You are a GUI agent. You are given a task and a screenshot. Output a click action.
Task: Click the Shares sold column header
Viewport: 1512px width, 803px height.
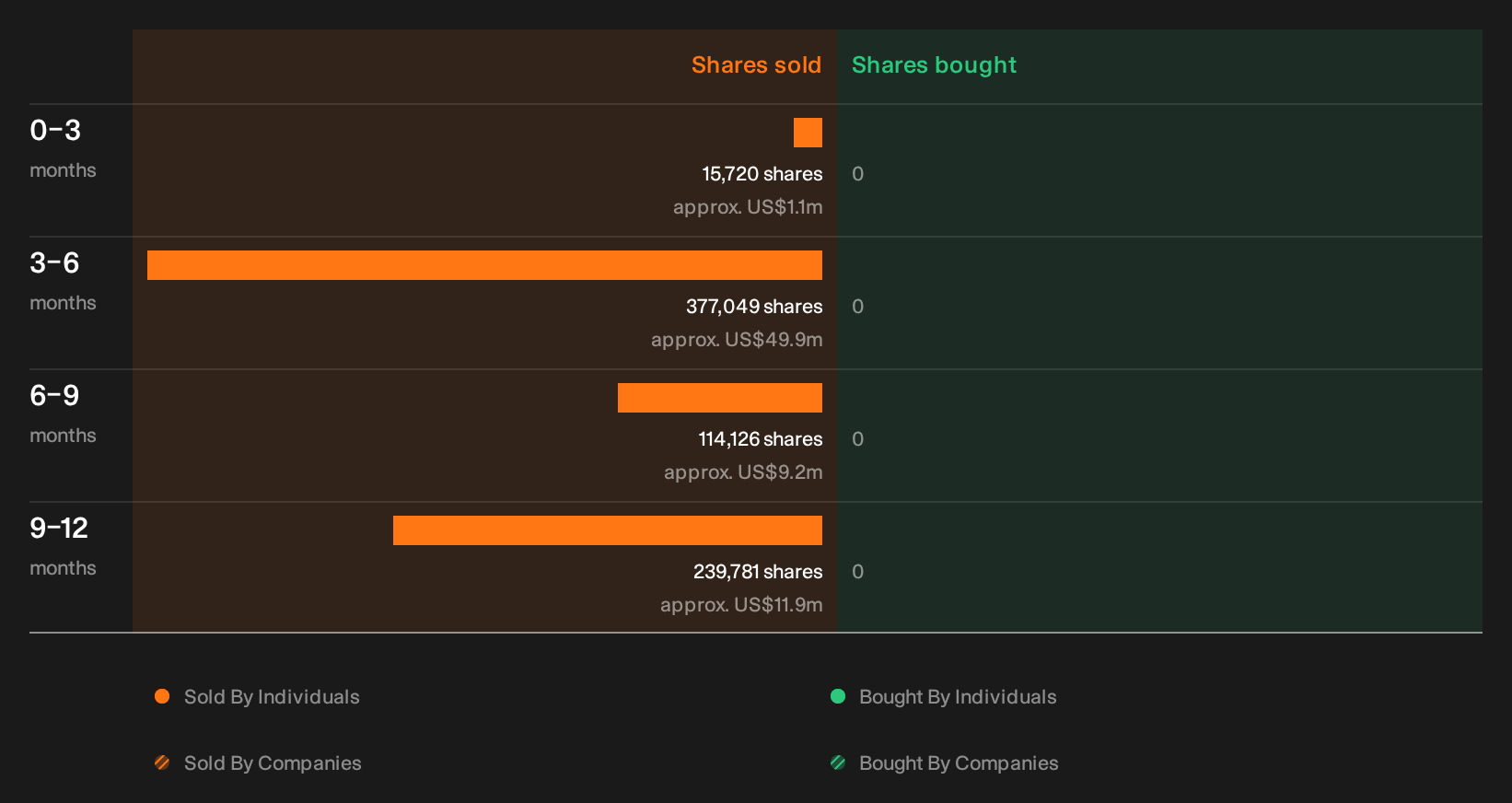tap(756, 64)
